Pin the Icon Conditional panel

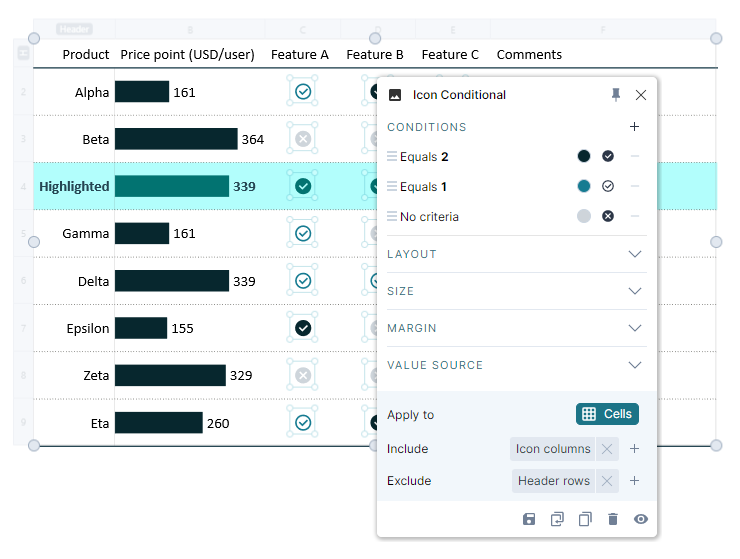pos(616,95)
